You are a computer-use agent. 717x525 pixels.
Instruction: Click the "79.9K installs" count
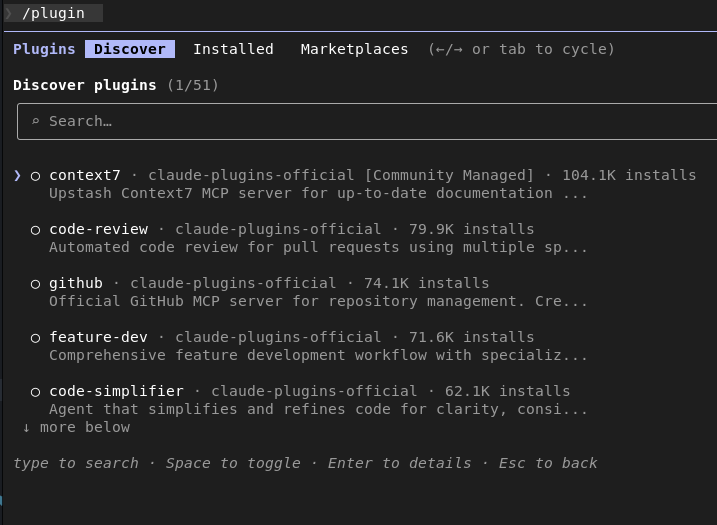[x=471, y=229]
